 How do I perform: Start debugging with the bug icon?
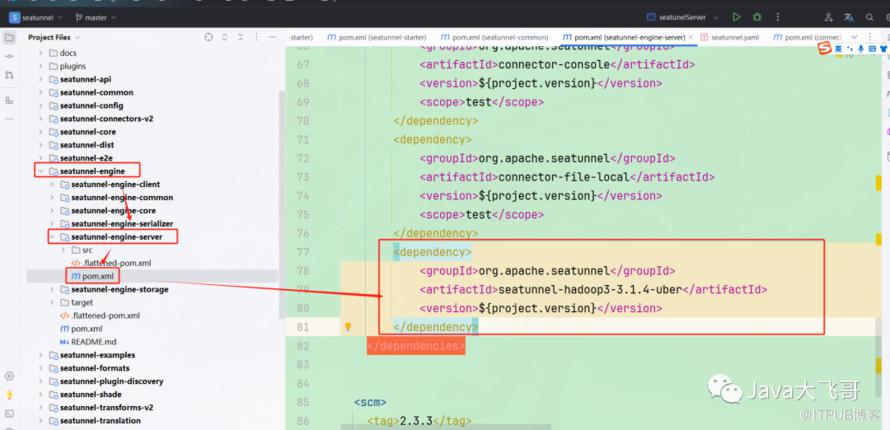coord(757,17)
